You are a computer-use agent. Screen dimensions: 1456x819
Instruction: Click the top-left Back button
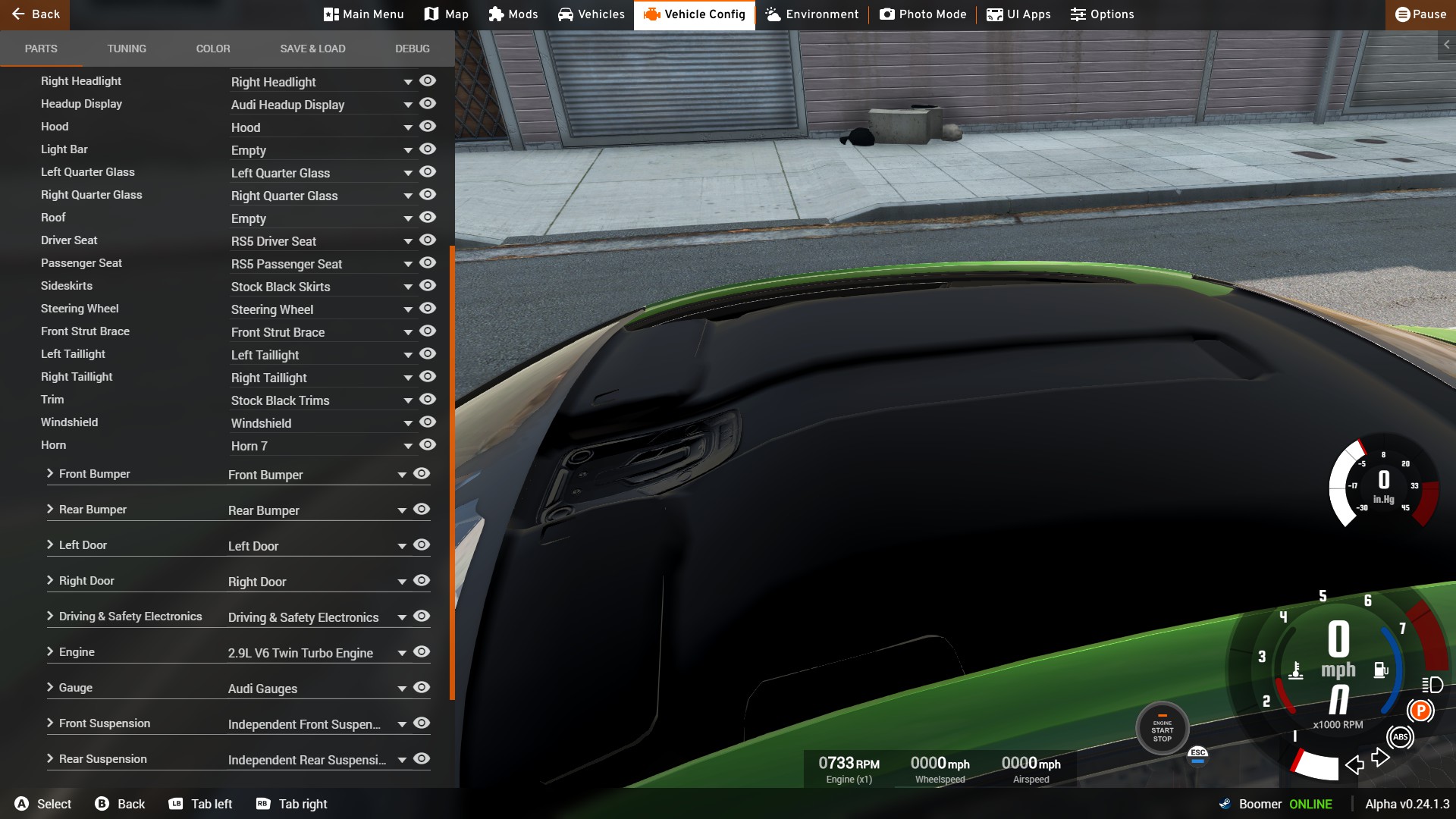[35, 14]
